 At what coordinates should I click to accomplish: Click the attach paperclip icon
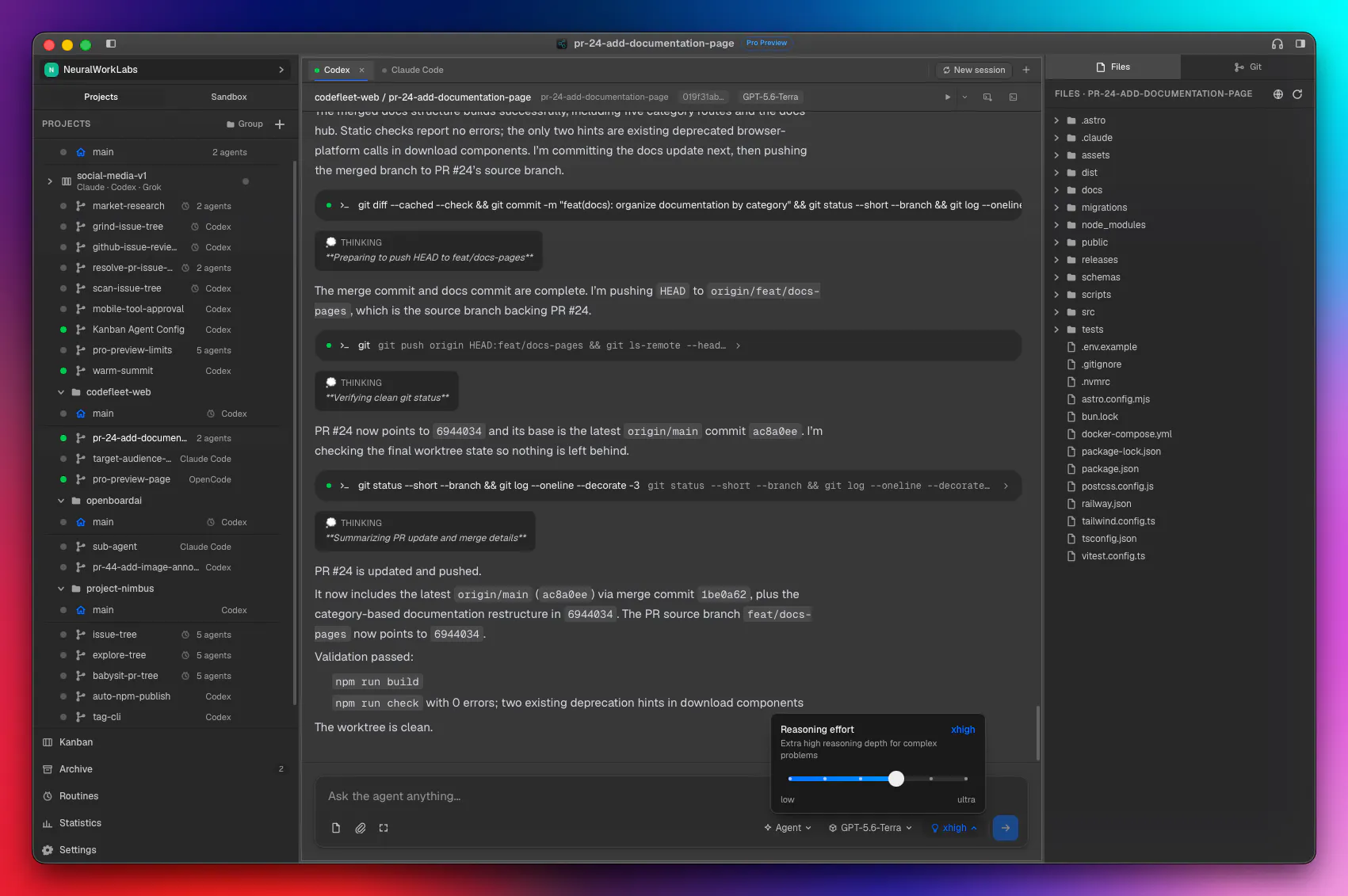pyautogui.click(x=361, y=828)
